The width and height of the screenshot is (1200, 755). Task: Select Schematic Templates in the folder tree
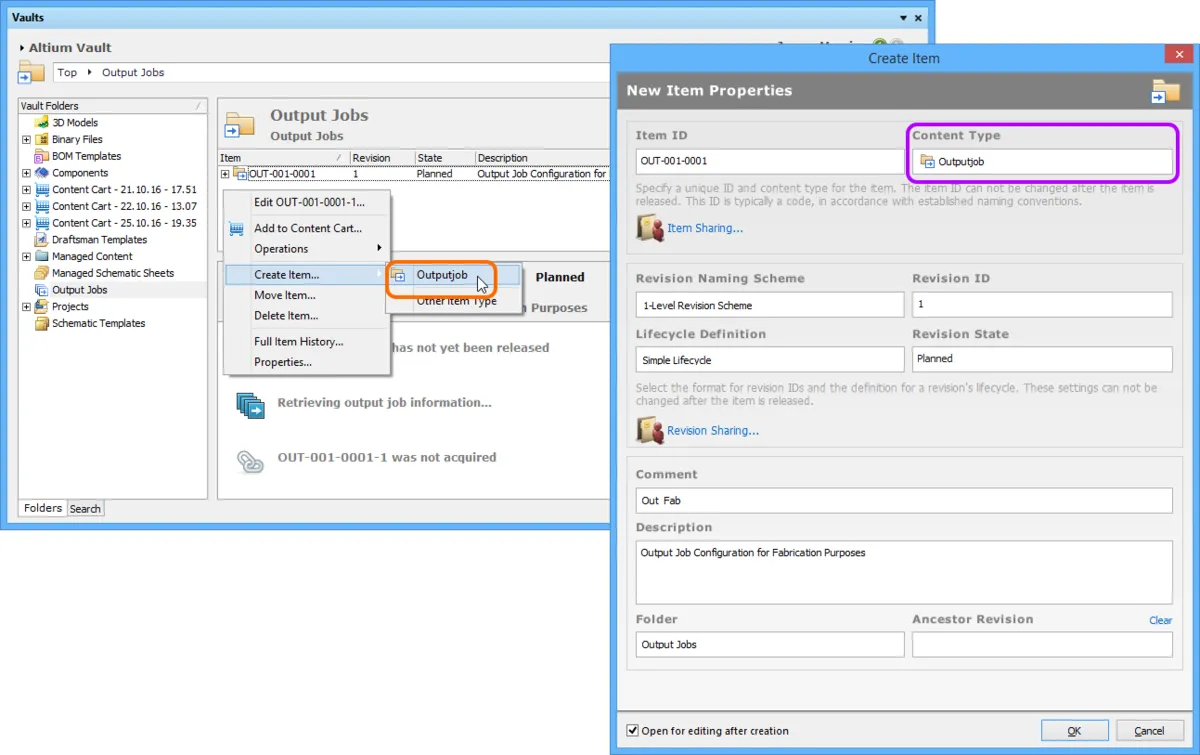(99, 323)
